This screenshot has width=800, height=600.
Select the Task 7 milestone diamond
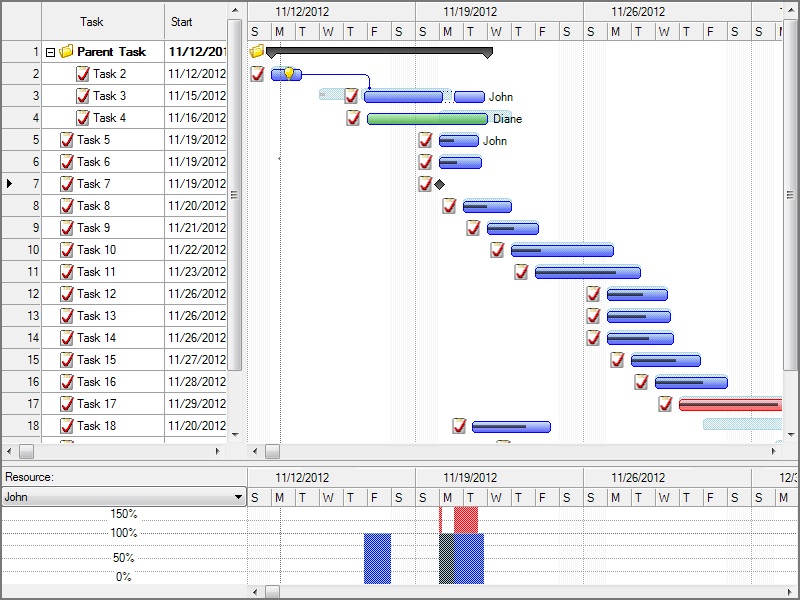click(x=439, y=184)
